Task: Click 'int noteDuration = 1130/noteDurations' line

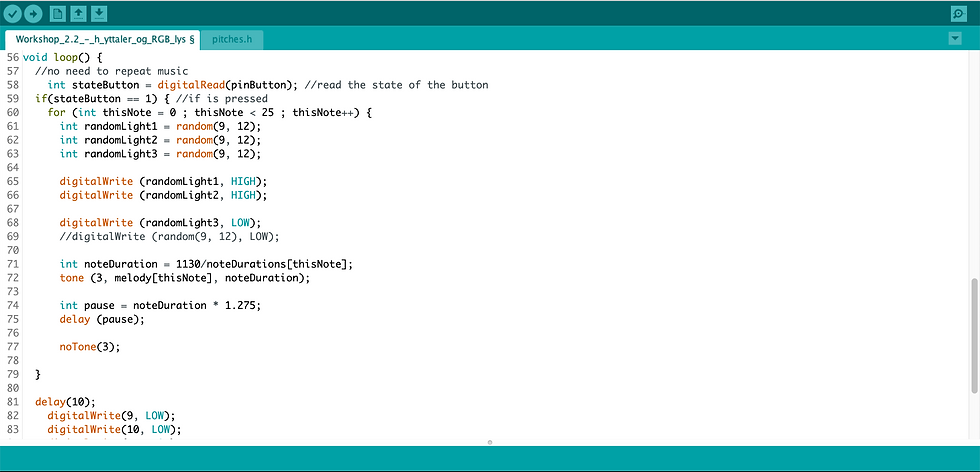Action: (x=206, y=264)
